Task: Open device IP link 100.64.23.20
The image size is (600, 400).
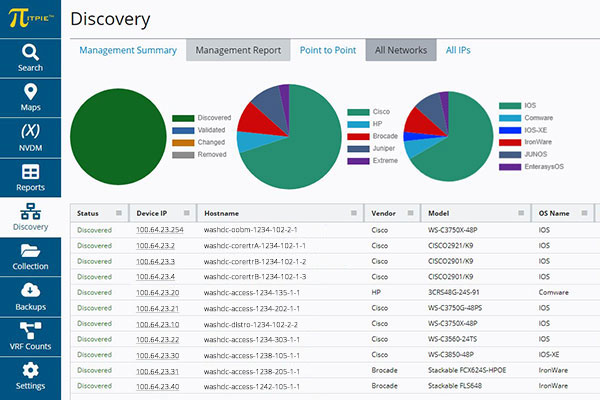Action: click(x=157, y=292)
